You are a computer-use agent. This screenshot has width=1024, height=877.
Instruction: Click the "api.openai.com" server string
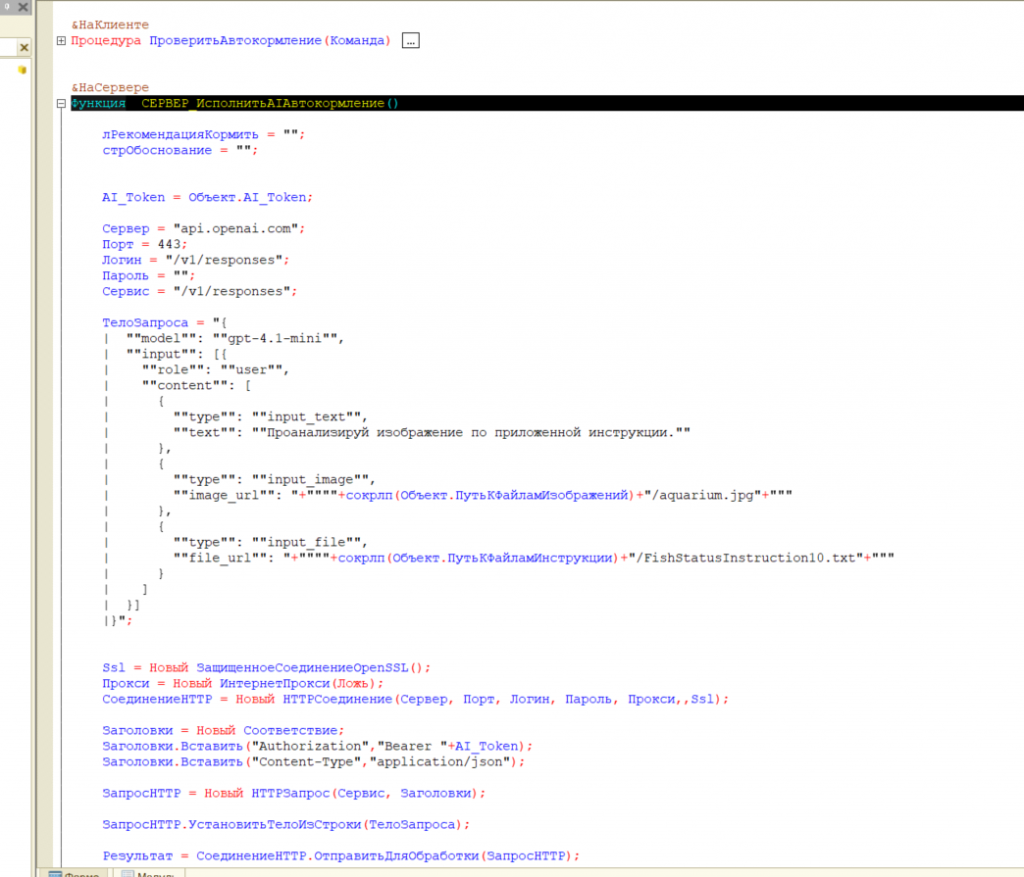(236, 229)
